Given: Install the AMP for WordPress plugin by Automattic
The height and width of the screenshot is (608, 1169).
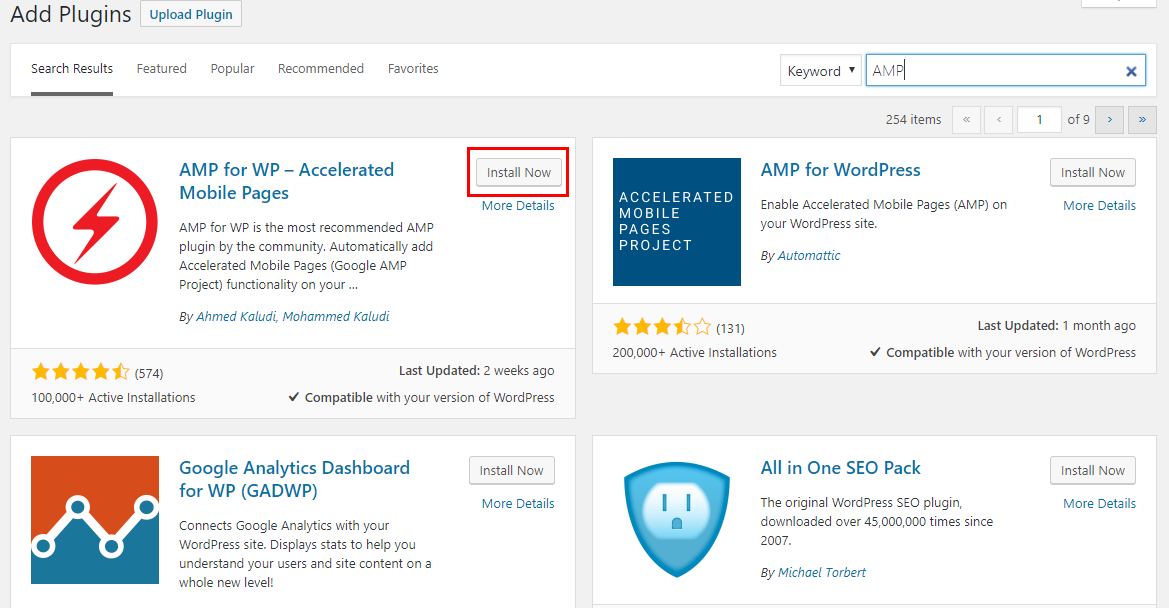Looking at the screenshot, I should (1093, 172).
